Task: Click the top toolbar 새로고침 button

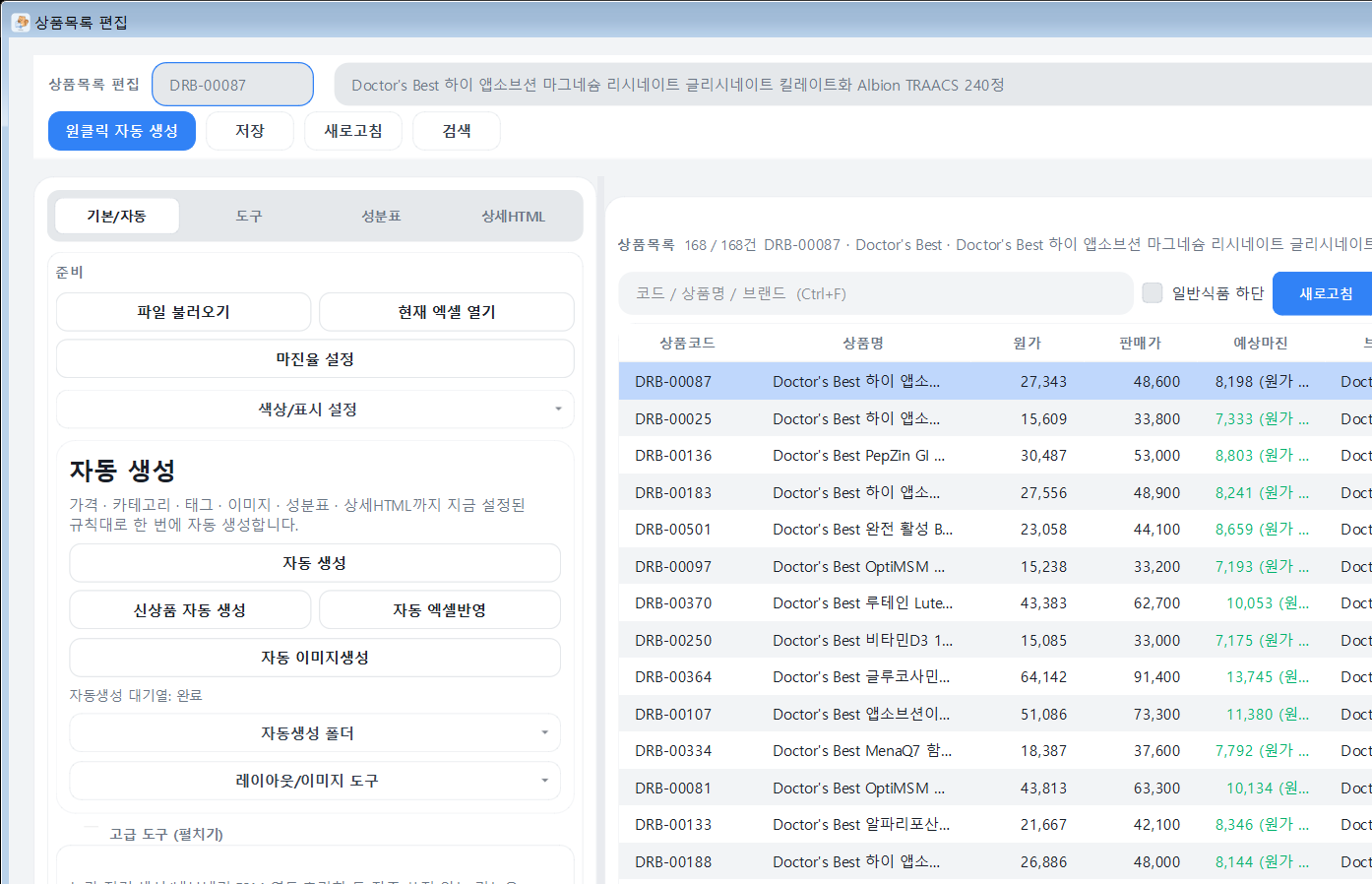Action: click(x=353, y=131)
